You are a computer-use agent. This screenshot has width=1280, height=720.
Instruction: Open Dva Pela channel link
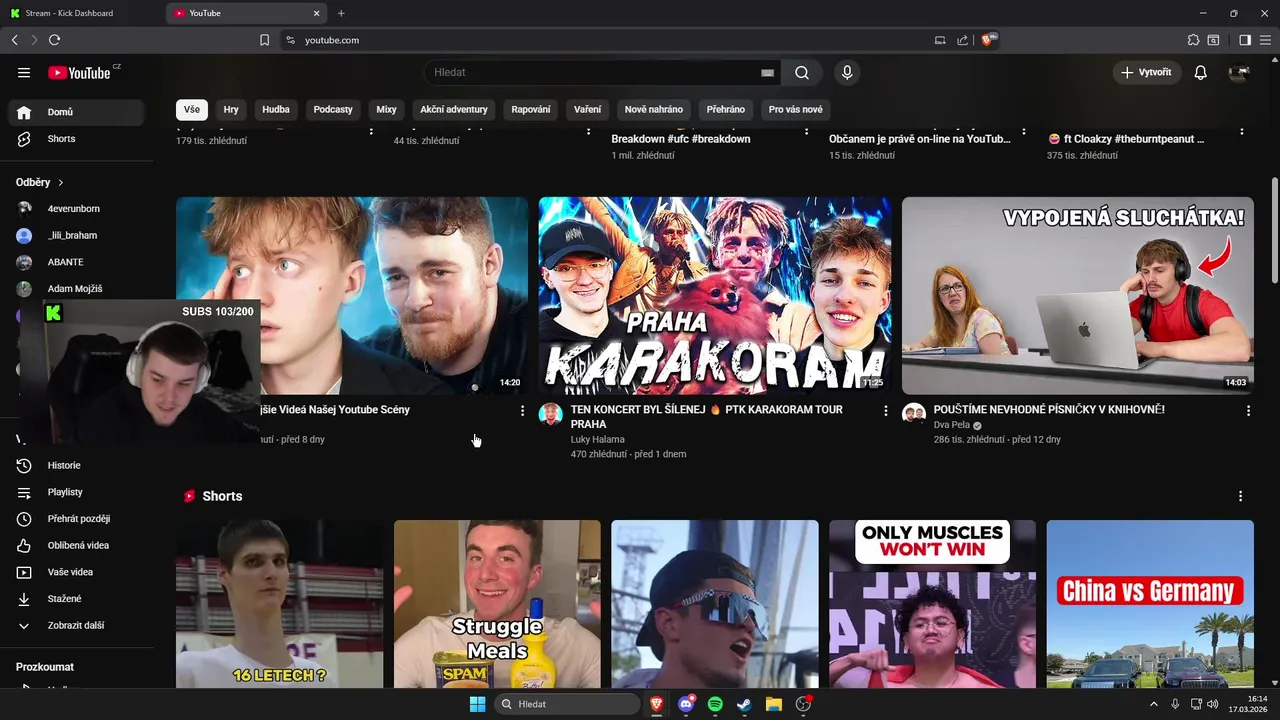coord(952,425)
